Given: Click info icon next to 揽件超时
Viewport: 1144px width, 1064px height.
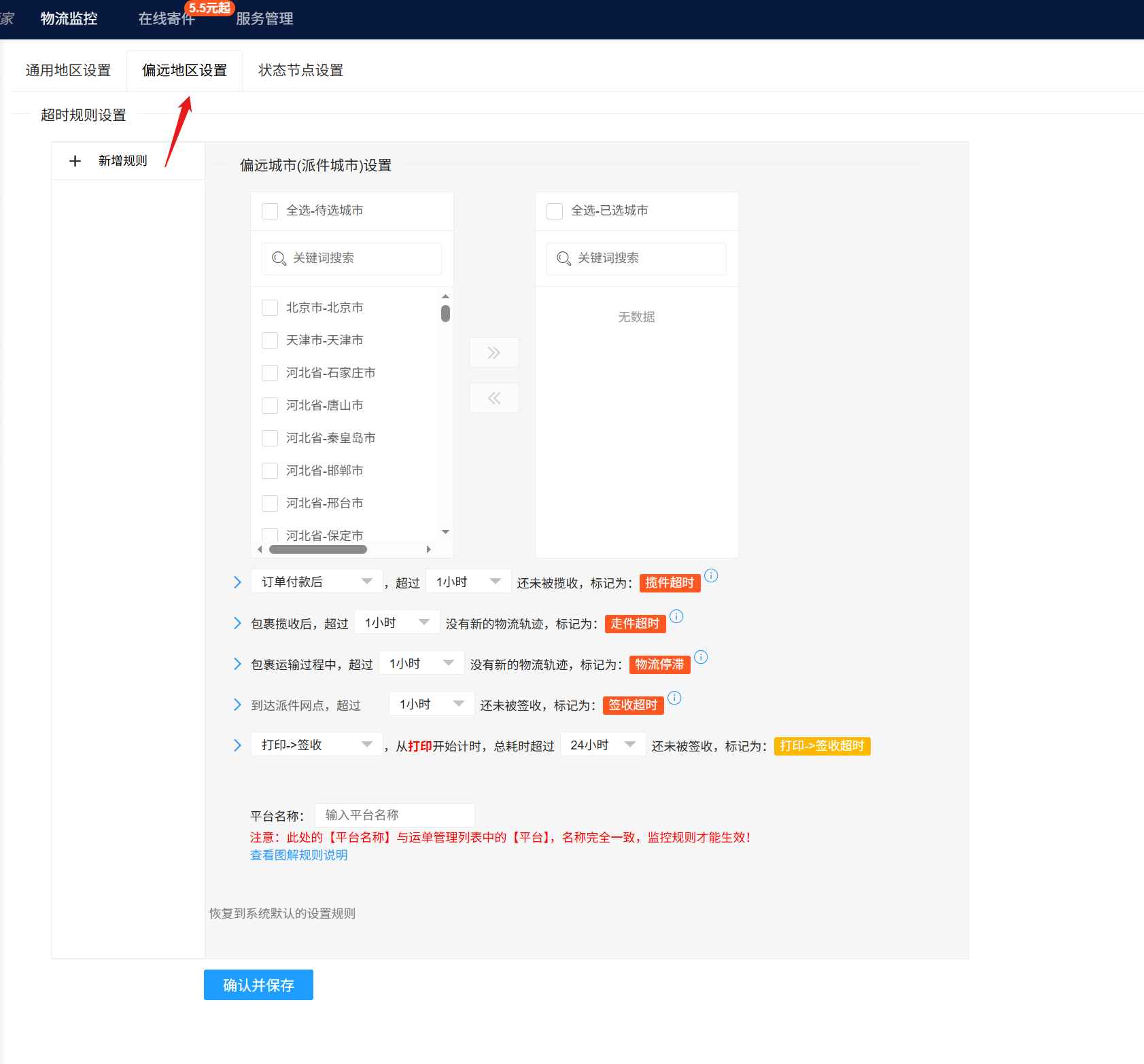Looking at the screenshot, I should 711,576.
